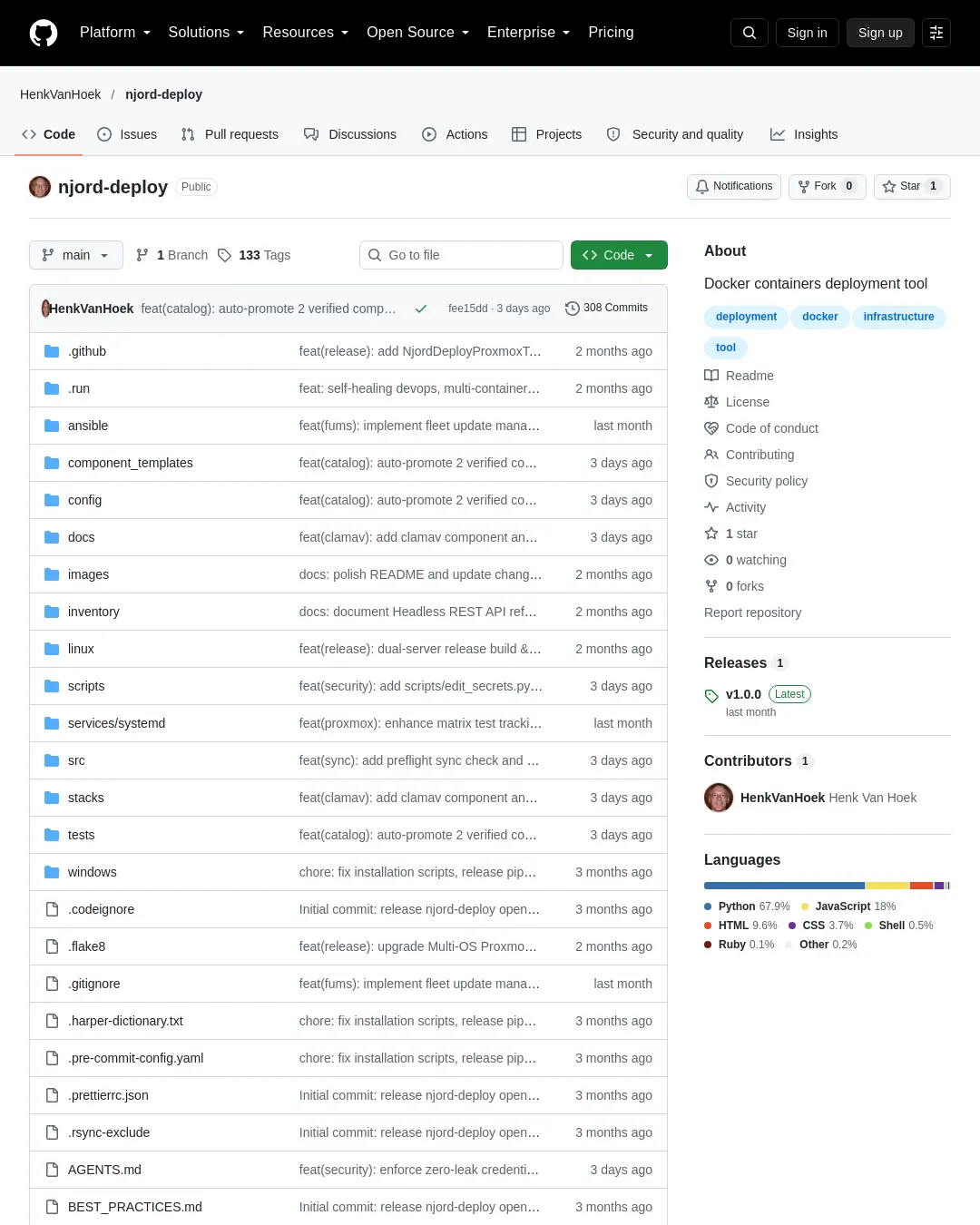This screenshot has height=1225, width=980.
Task: Click the .gitignore file icon
Action: coord(52,984)
